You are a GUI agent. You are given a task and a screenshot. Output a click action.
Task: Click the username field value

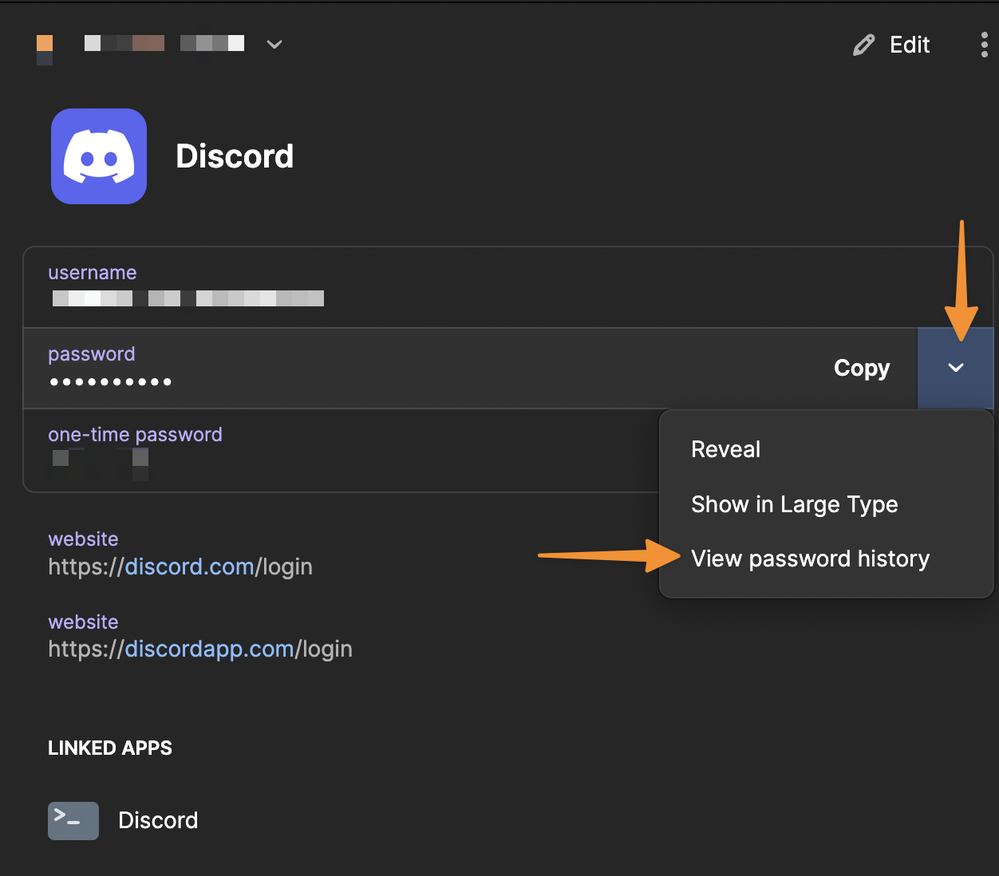pos(188,298)
